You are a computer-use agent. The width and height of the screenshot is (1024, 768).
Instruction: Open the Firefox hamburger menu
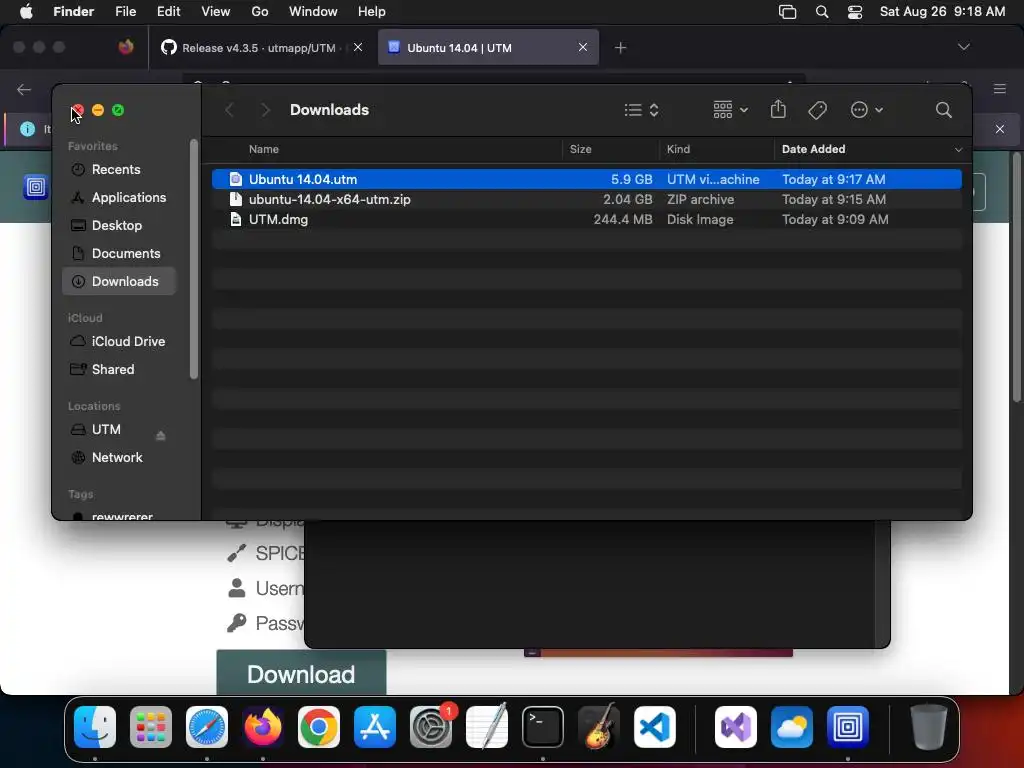[999, 89]
